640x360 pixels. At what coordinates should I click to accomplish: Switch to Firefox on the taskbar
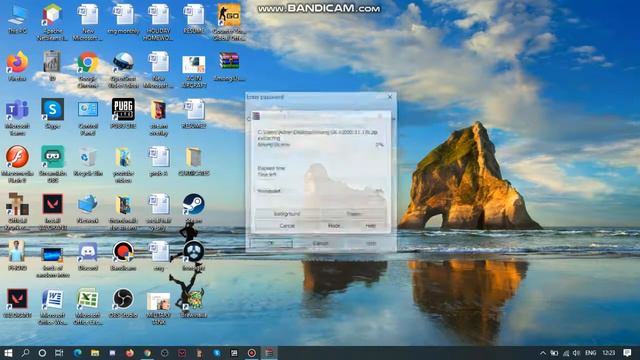coord(130,353)
